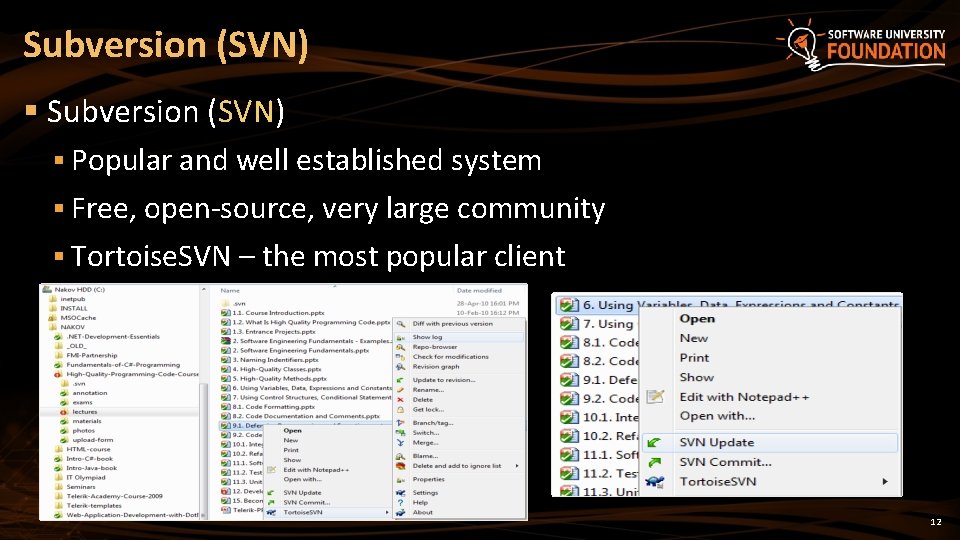Click the red-marked folder icon next to lectures

[x=64, y=412]
